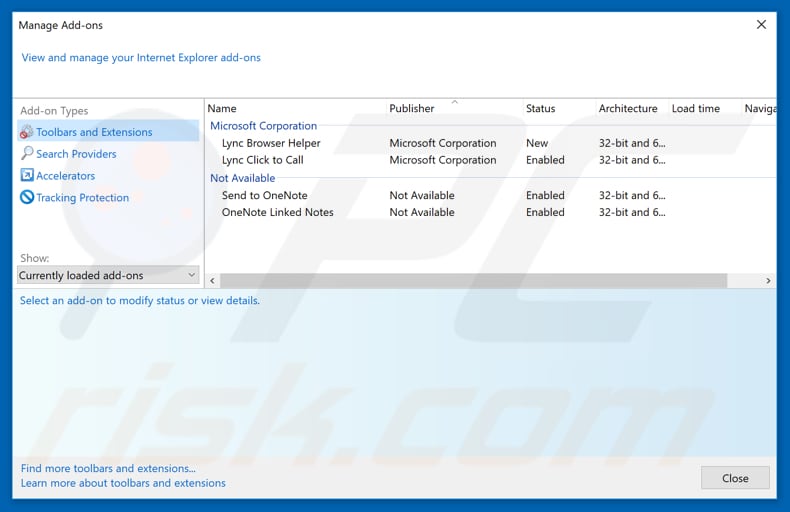Click Not Available publisher of Send to OneNote
The width and height of the screenshot is (790, 512).
[x=422, y=195]
